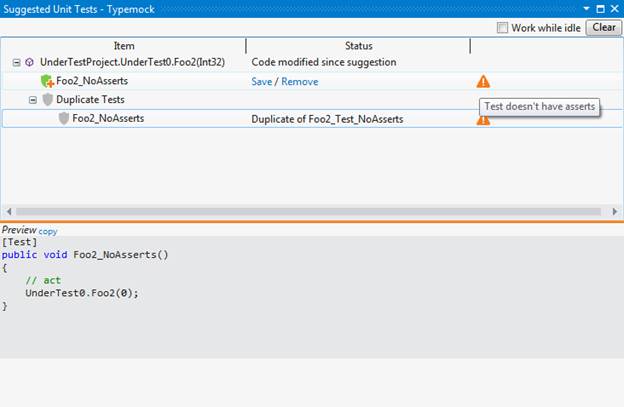Click the green shield icon beside Foo2_NoAsserts
624x407 pixels.
click(x=47, y=81)
